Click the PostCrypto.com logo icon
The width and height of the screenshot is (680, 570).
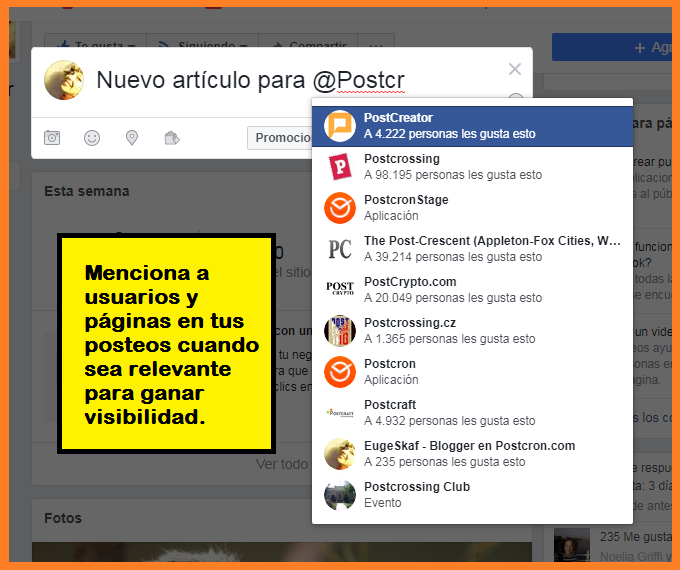(340, 290)
